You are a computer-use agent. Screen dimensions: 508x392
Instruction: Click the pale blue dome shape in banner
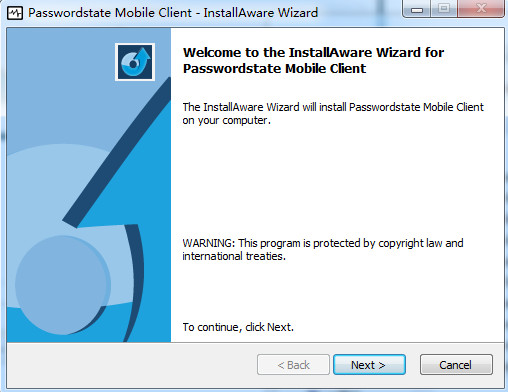click(50, 173)
